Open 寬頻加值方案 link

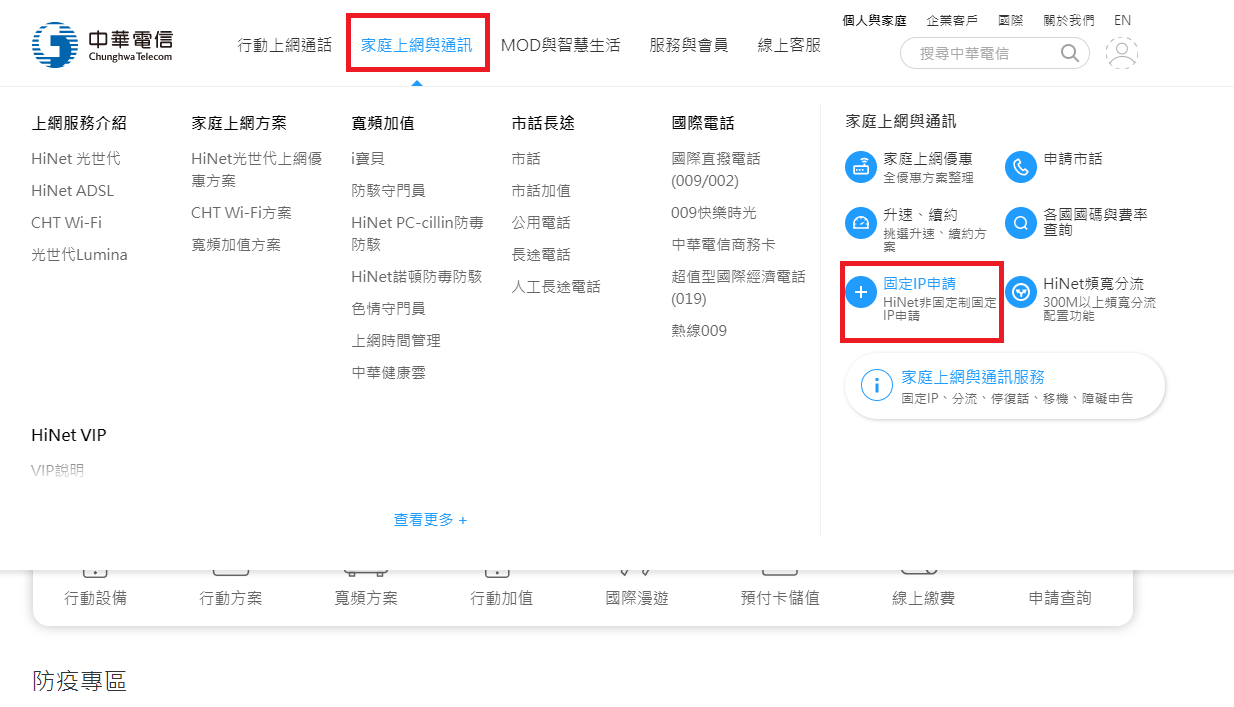pyautogui.click(x=236, y=245)
